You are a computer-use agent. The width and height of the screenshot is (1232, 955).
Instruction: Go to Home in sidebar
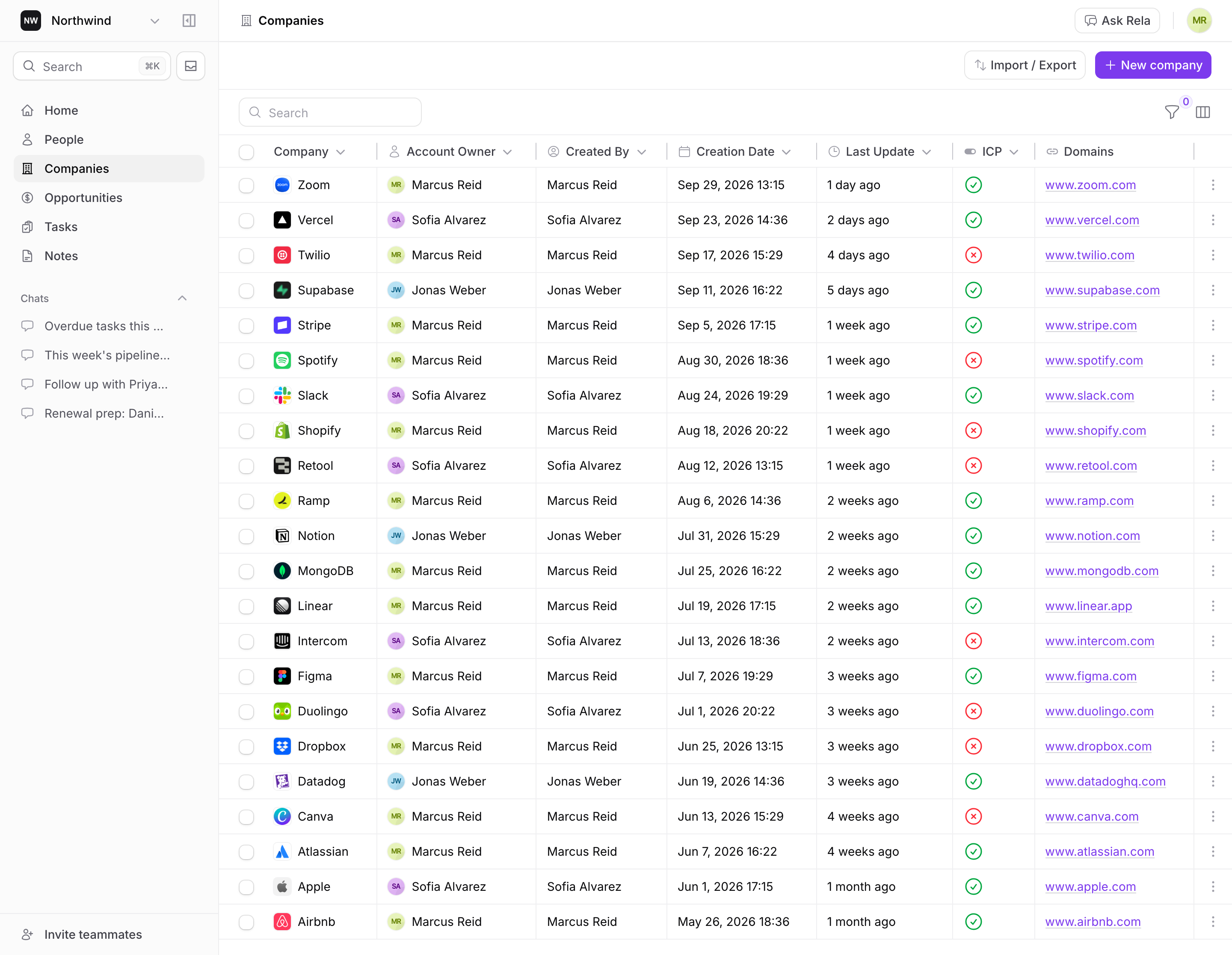click(x=109, y=110)
